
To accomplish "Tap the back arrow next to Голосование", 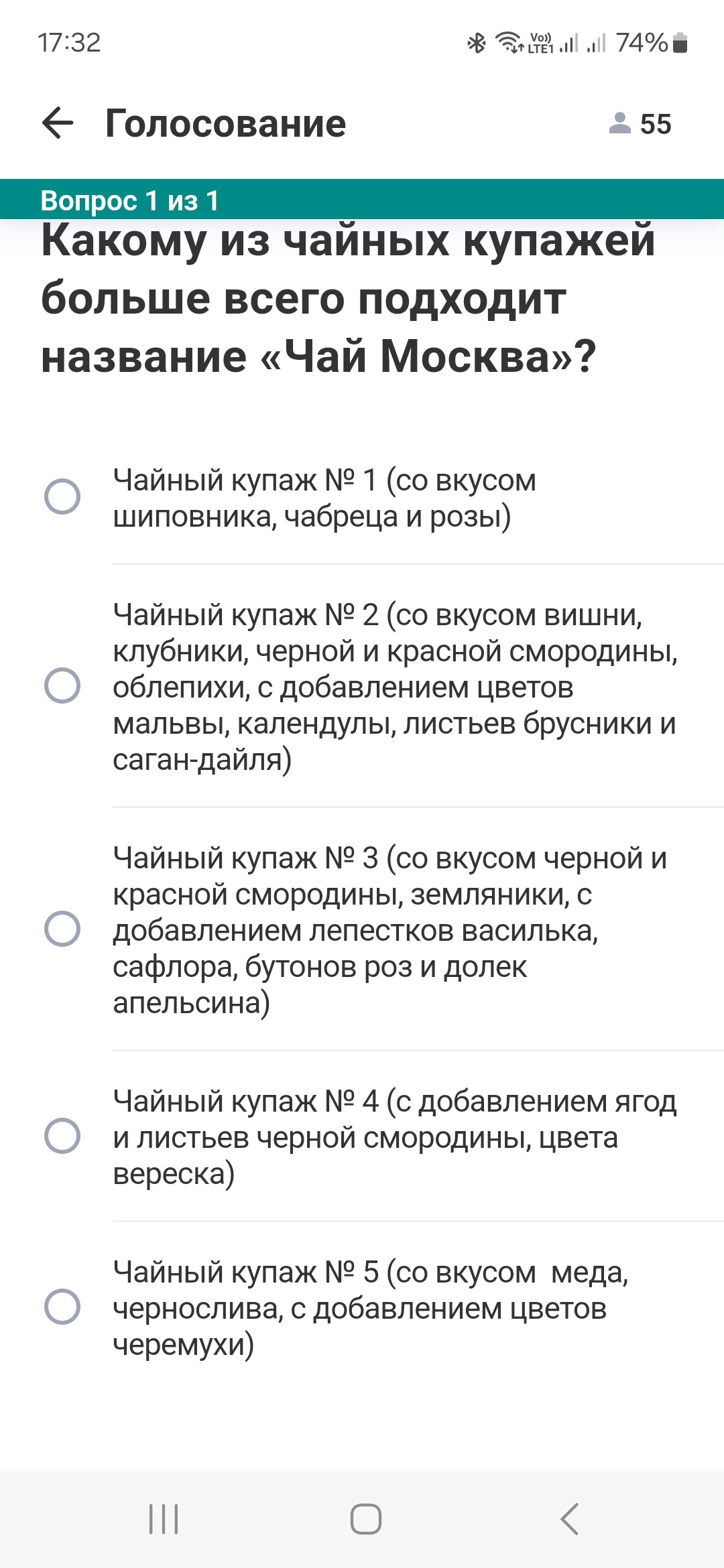I will [58, 124].
